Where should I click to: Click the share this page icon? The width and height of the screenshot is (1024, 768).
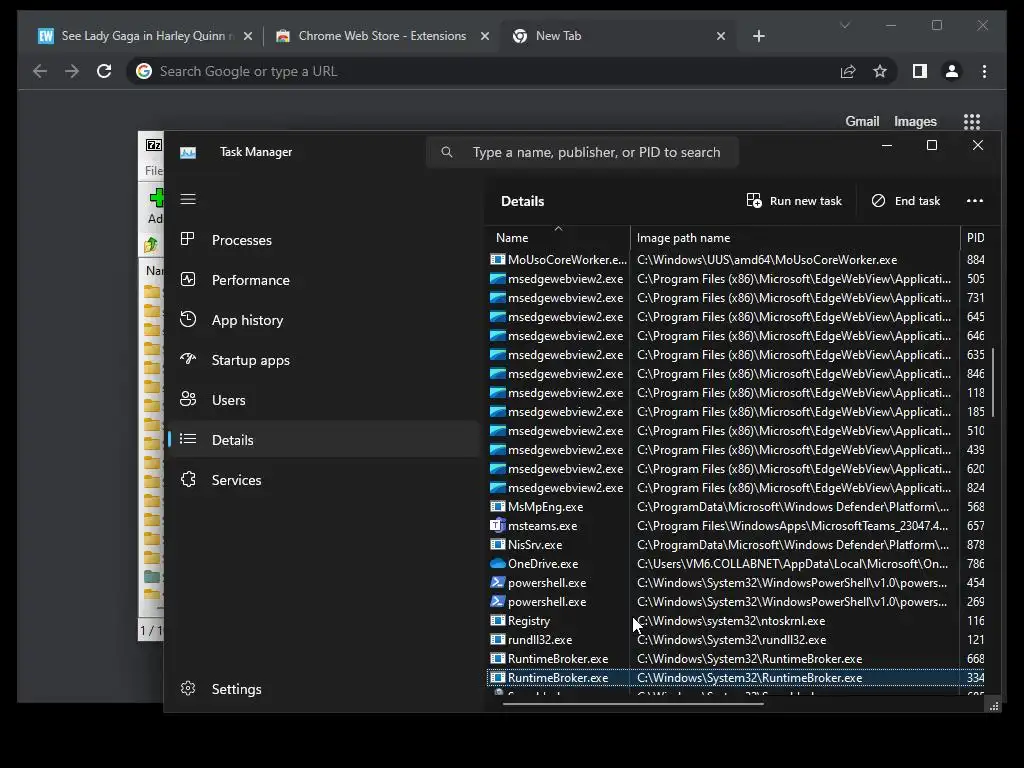[x=848, y=71]
